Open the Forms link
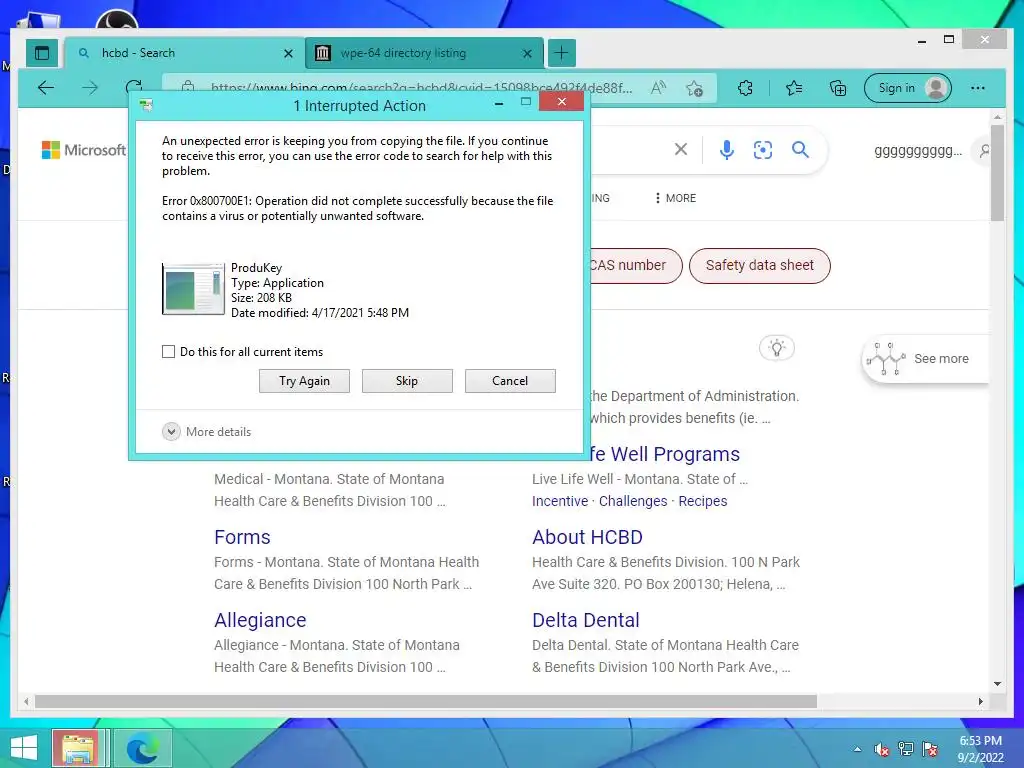Screen dimensions: 1024x768 tap(242, 537)
